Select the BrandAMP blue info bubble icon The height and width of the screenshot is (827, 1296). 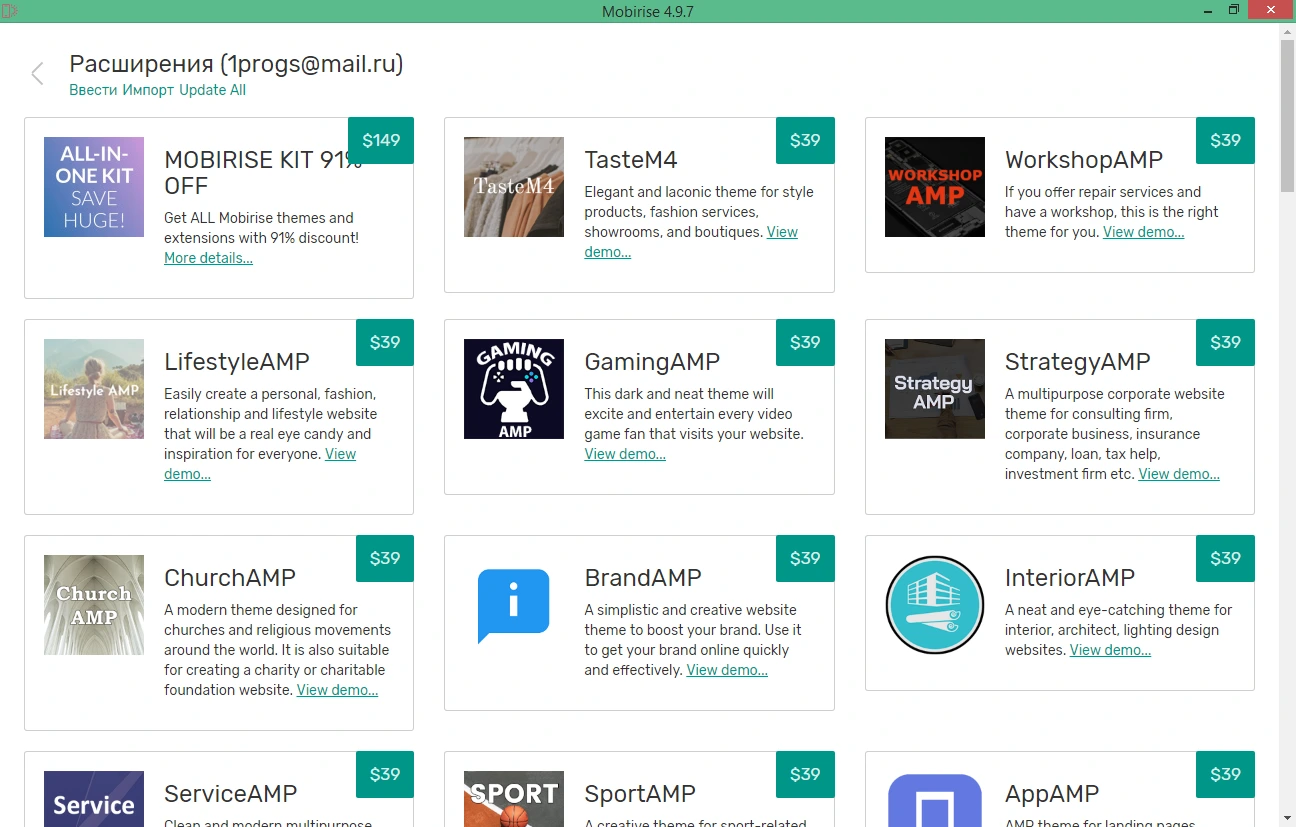coord(514,605)
